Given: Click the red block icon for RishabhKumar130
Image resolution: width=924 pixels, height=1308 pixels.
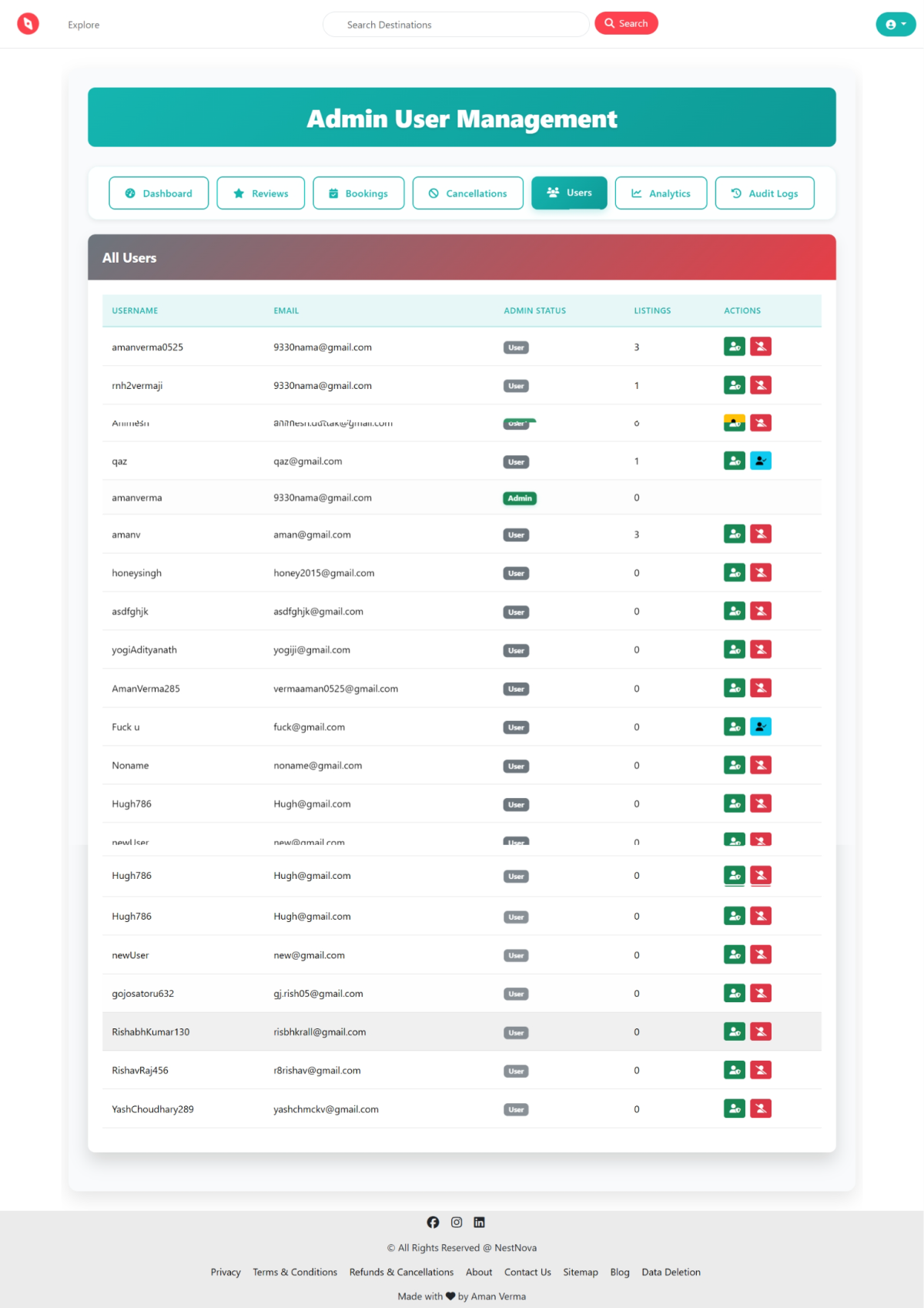Looking at the screenshot, I should (x=760, y=1031).
